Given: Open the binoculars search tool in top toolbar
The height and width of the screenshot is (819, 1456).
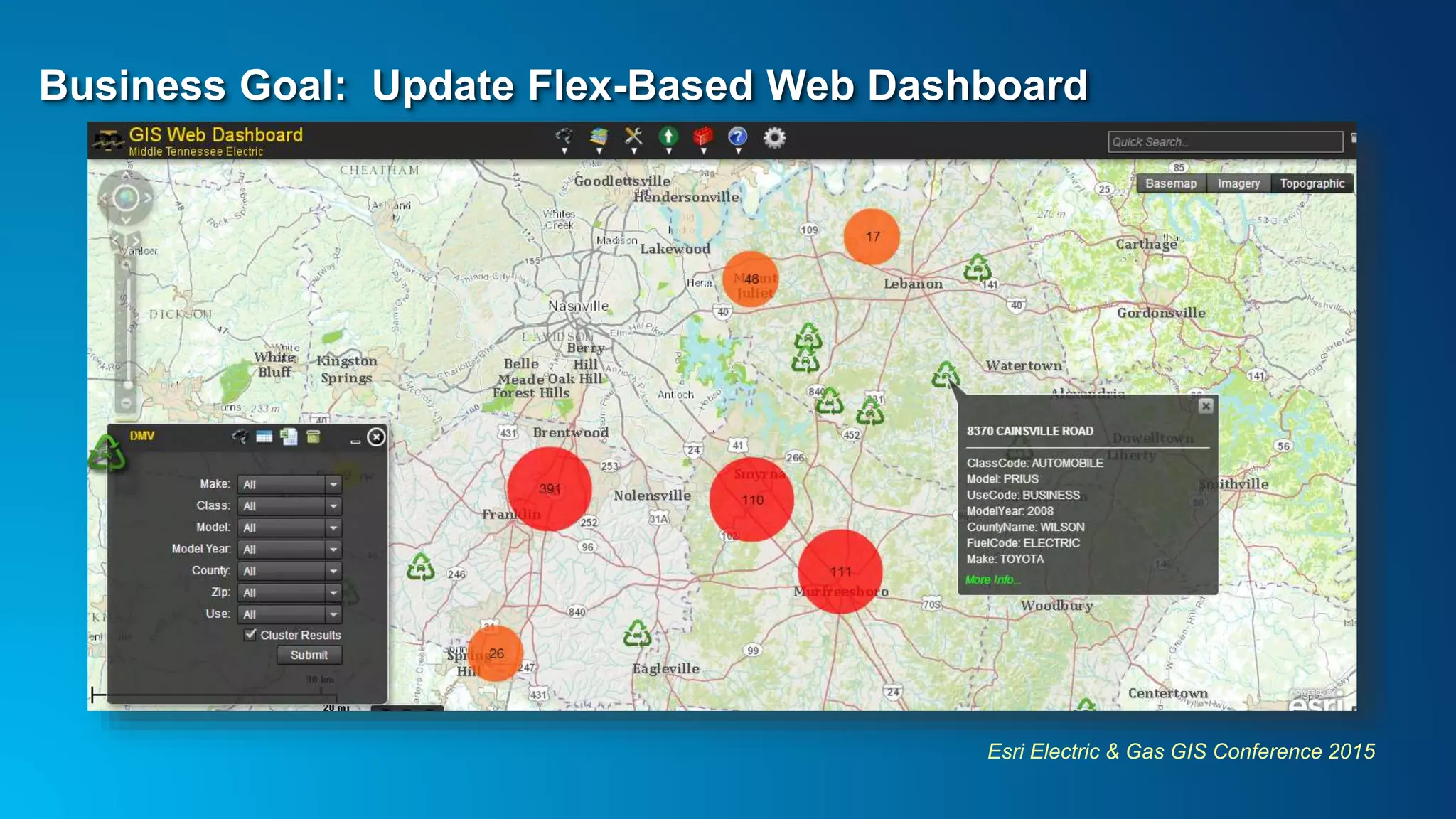Looking at the screenshot, I should pyautogui.click(x=564, y=136).
